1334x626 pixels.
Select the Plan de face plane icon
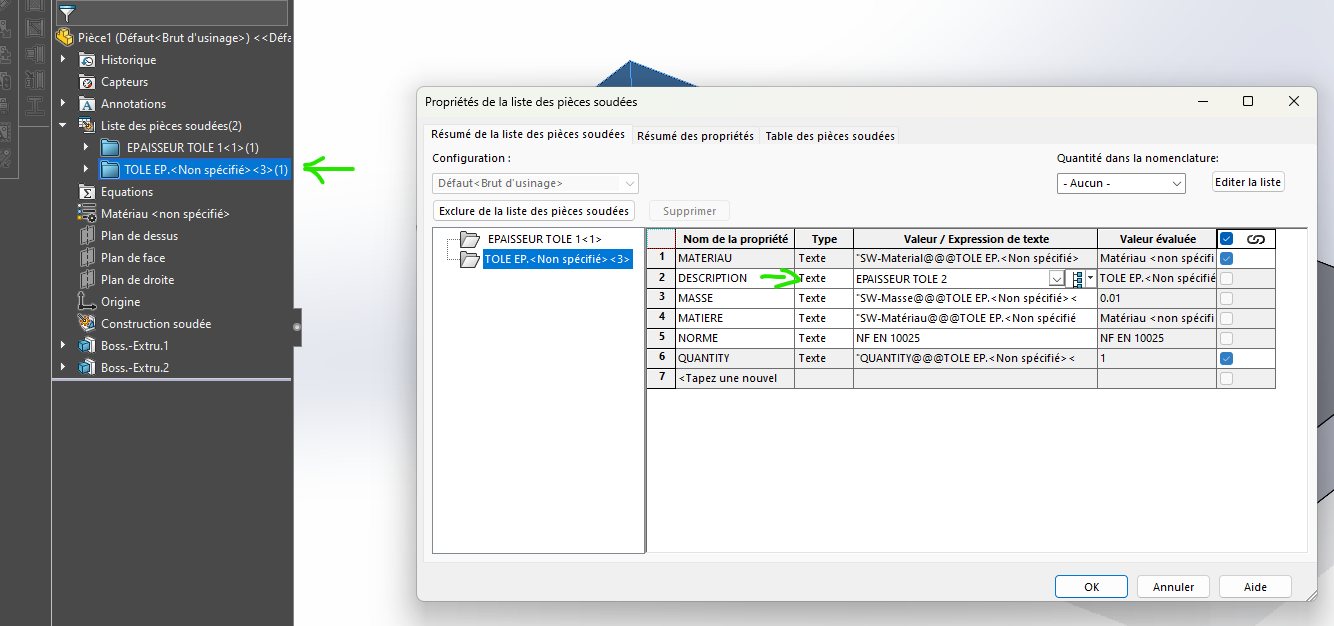87,258
